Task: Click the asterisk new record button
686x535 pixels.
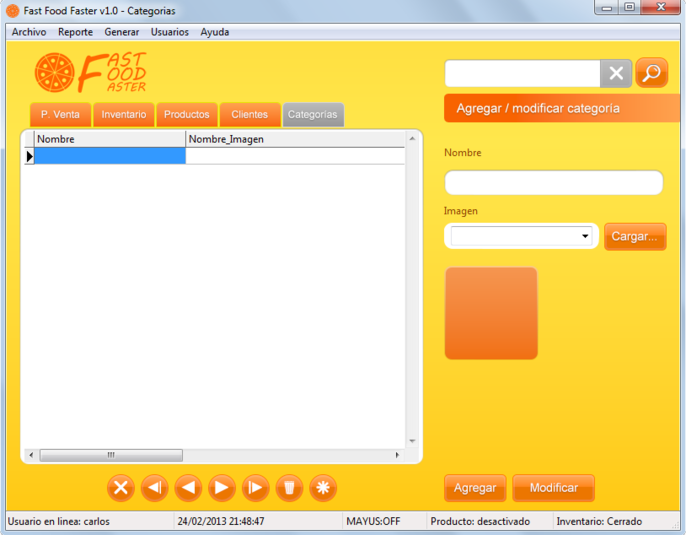Action: (323, 487)
